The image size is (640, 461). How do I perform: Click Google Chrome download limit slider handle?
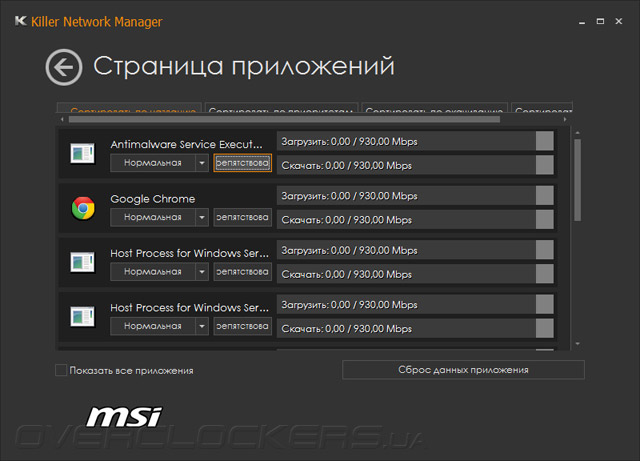click(x=544, y=219)
